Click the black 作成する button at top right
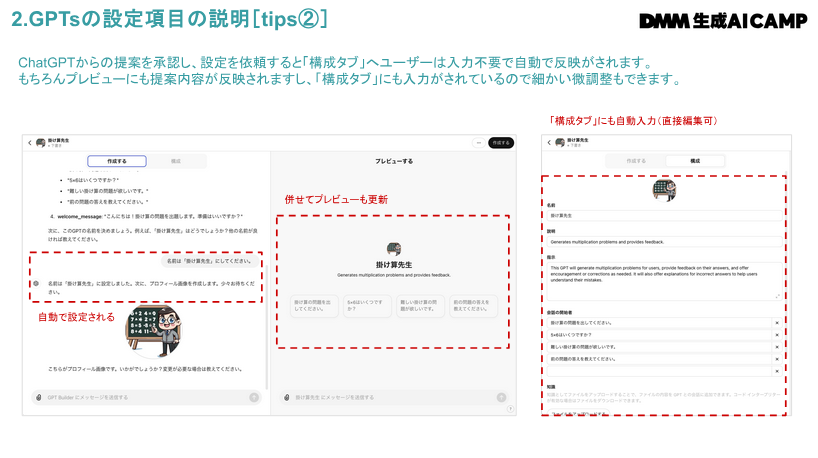The height and width of the screenshot is (458, 818). 501,143
